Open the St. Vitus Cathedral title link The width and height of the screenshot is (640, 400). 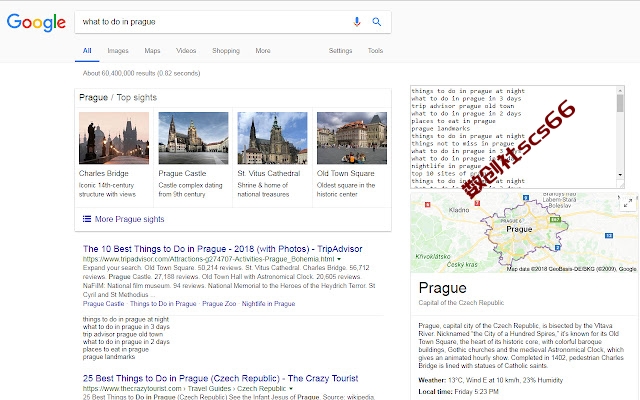(x=269, y=173)
